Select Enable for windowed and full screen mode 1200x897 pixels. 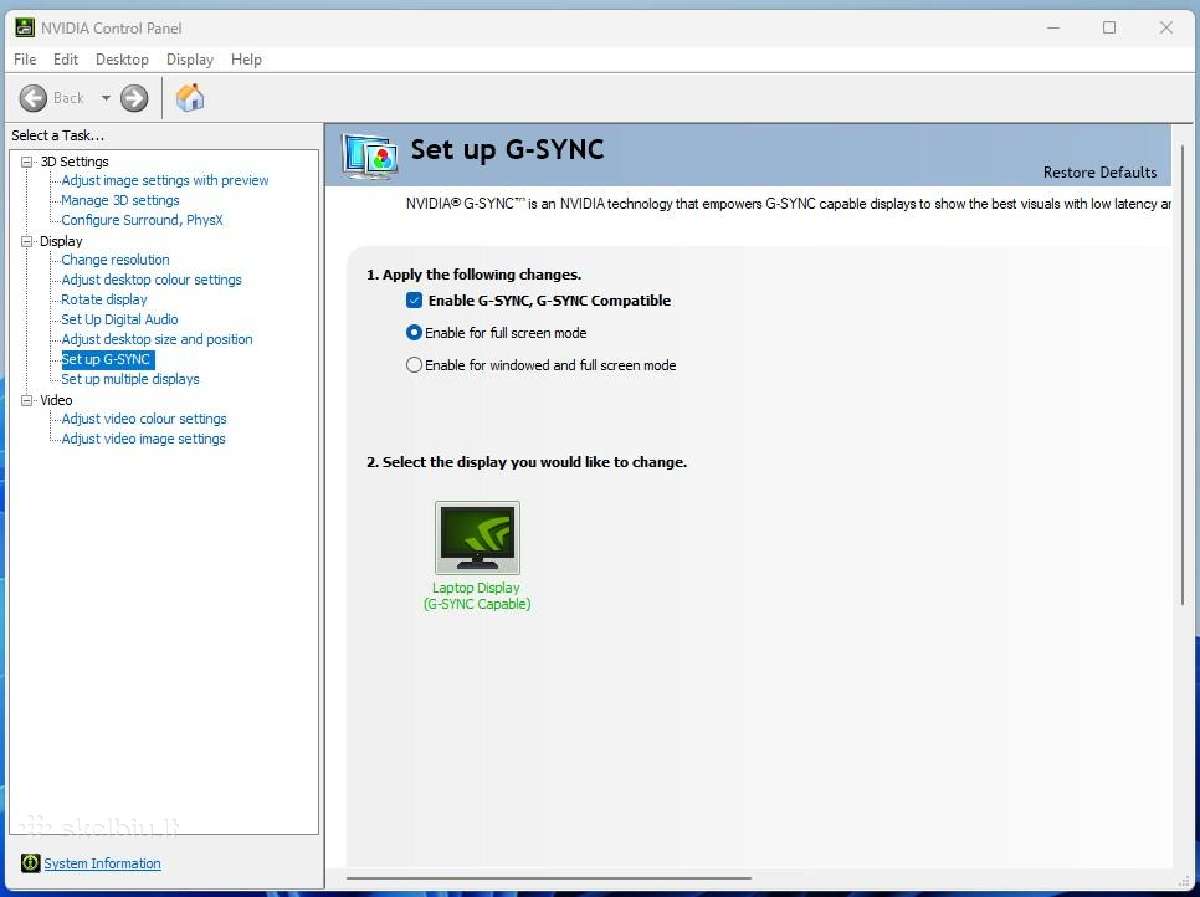pyautogui.click(x=414, y=365)
